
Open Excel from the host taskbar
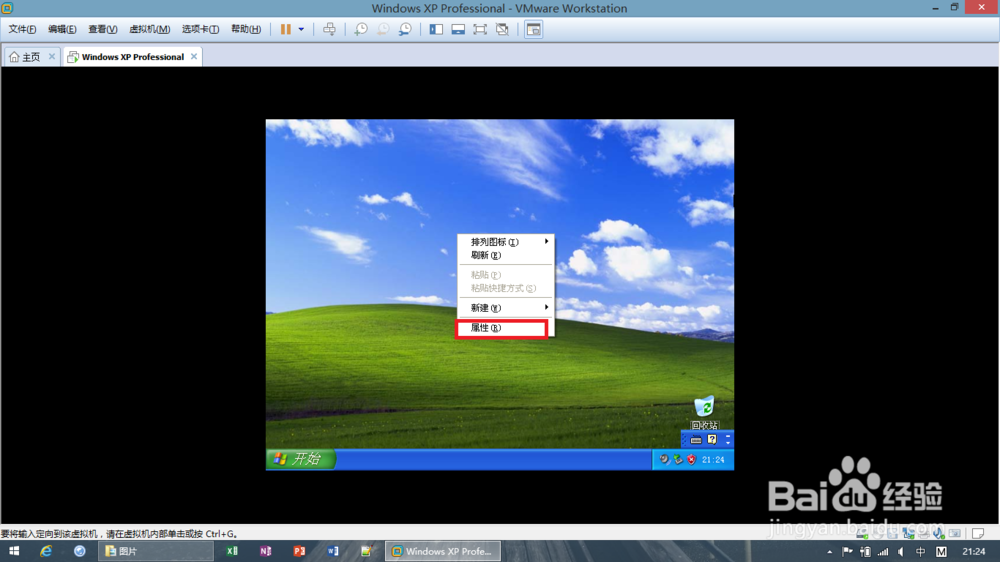click(232, 551)
